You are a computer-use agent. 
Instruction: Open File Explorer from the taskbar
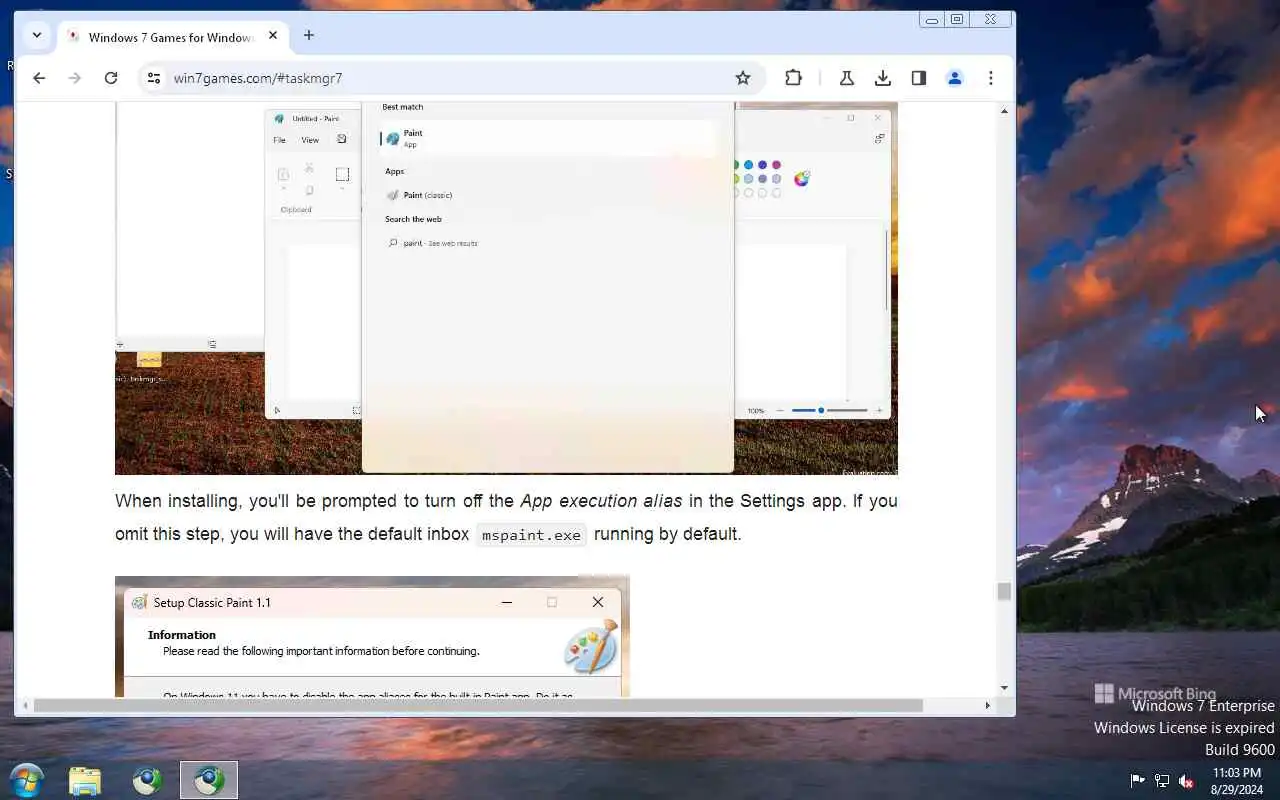pos(85,780)
